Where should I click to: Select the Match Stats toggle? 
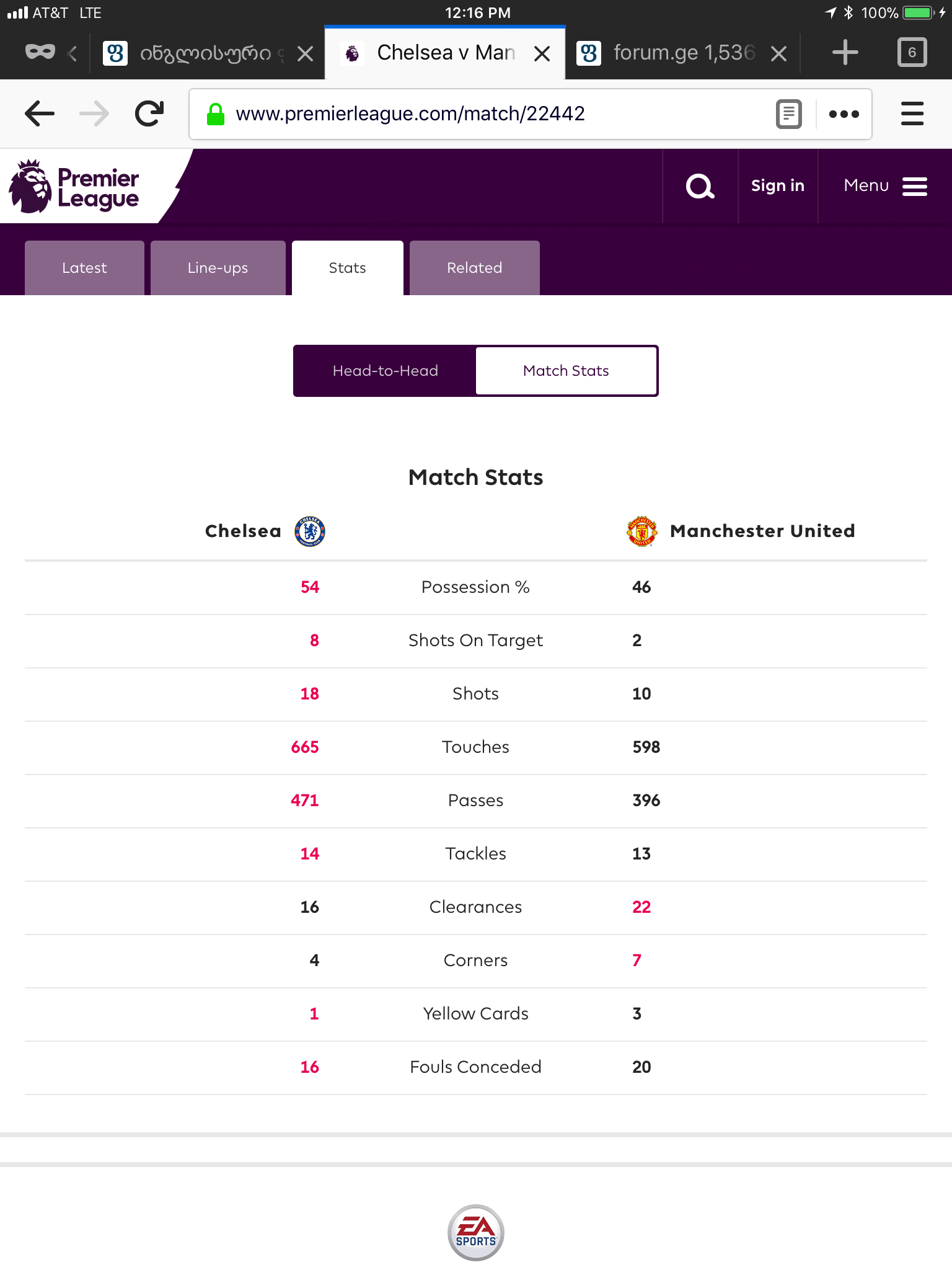[566, 371]
